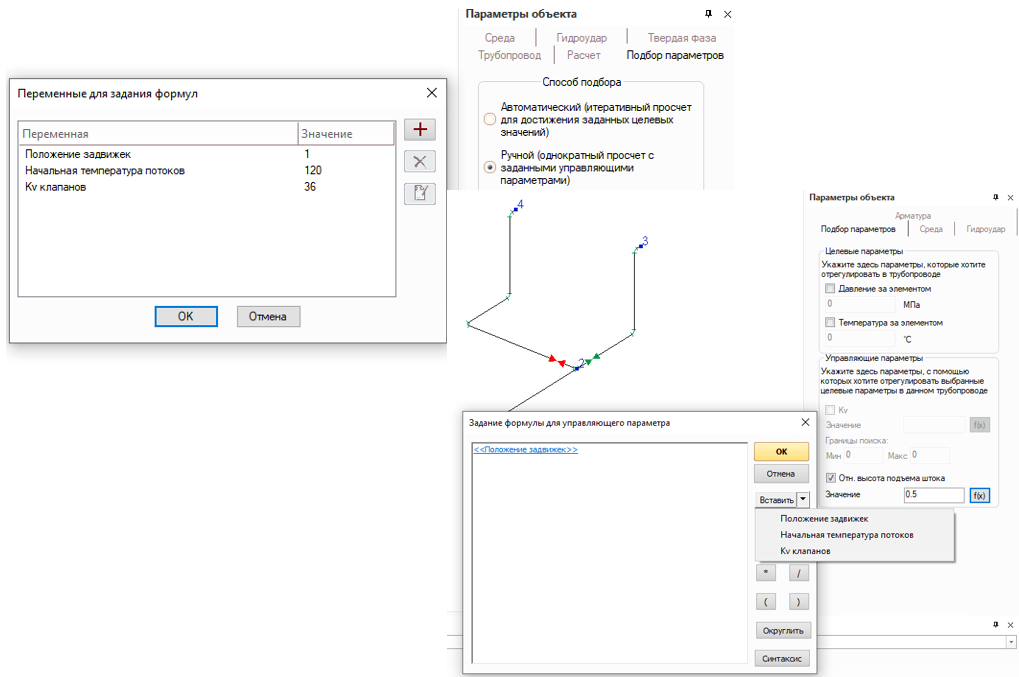Click the active f(x) formula button
Image resolution: width=1019 pixels, height=677 pixels.
pos(979,495)
